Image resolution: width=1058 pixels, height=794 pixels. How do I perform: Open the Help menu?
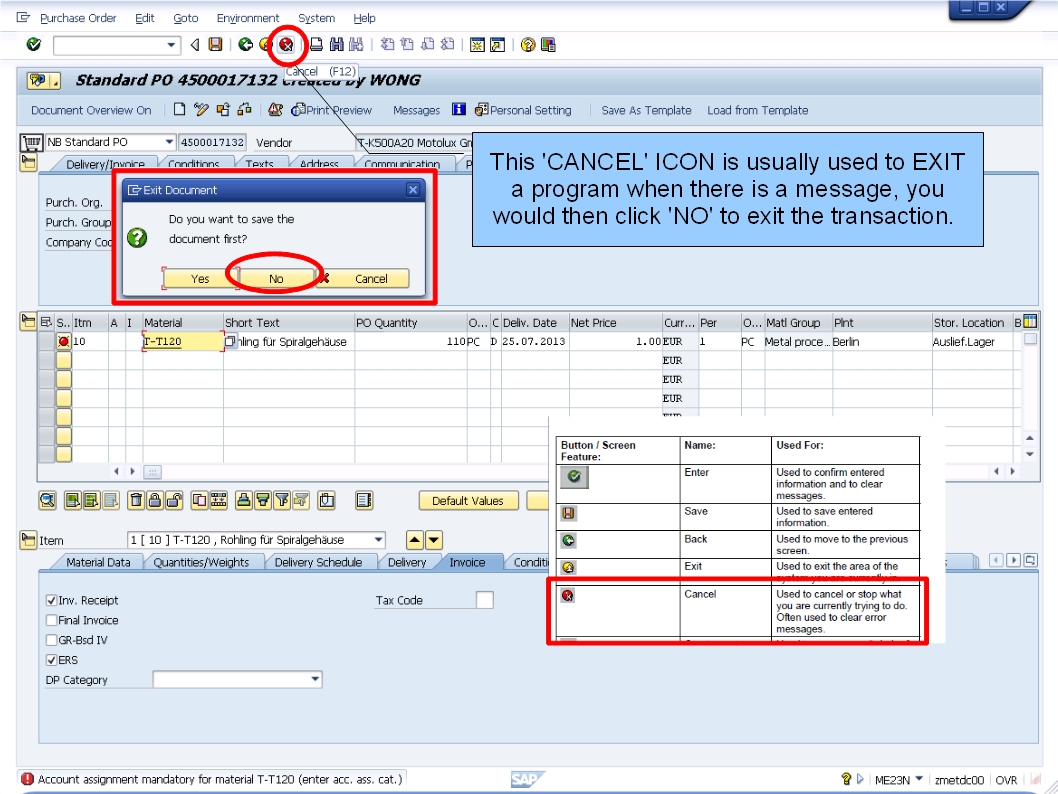(364, 18)
